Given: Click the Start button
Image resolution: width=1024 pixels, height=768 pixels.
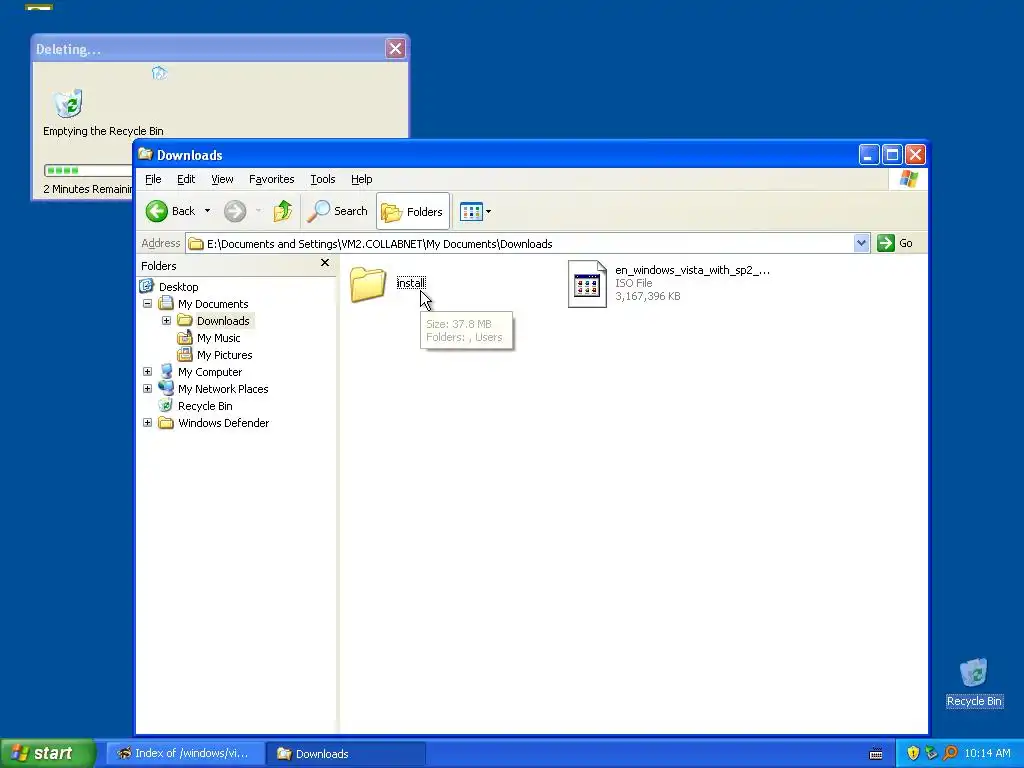Looking at the screenshot, I should tap(47, 753).
